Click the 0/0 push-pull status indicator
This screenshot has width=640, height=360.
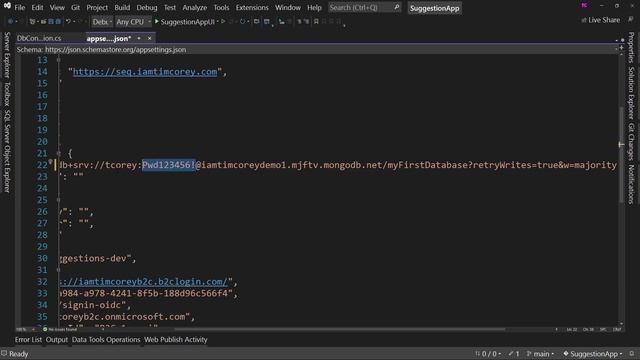pos(488,354)
